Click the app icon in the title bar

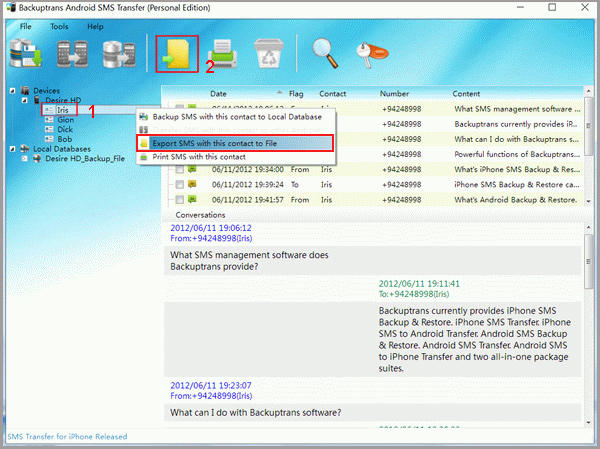coord(11,8)
